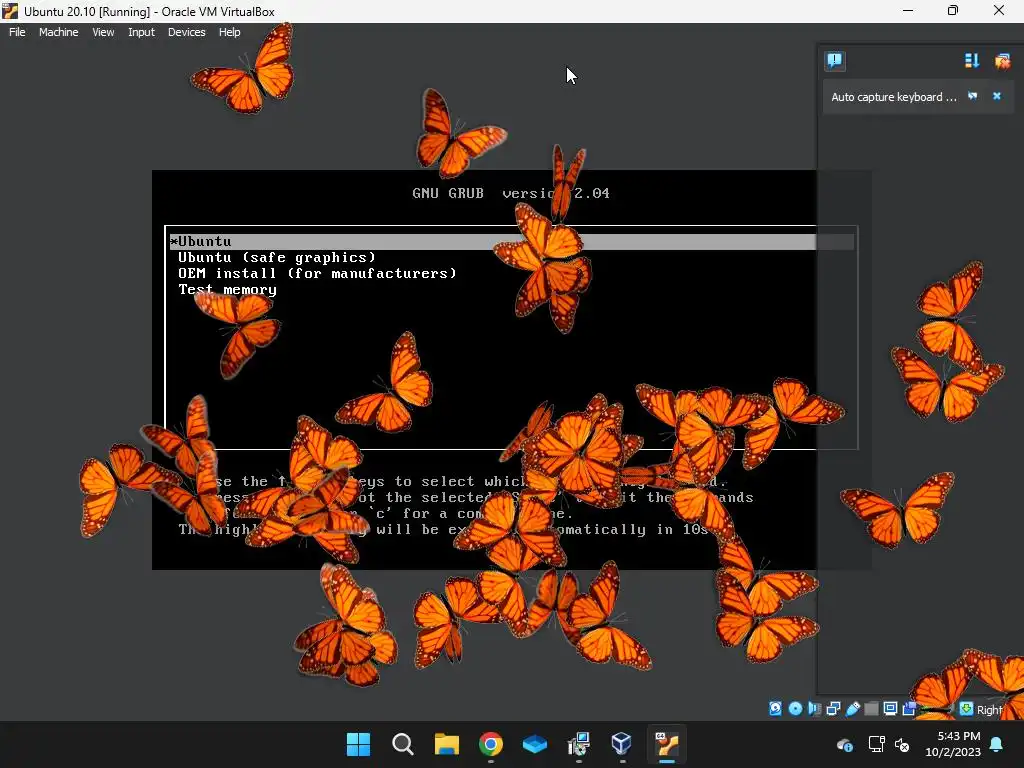Select OEM install (for manufacturers) entry
The height and width of the screenshot is (768, 1024).
(317, 273)
